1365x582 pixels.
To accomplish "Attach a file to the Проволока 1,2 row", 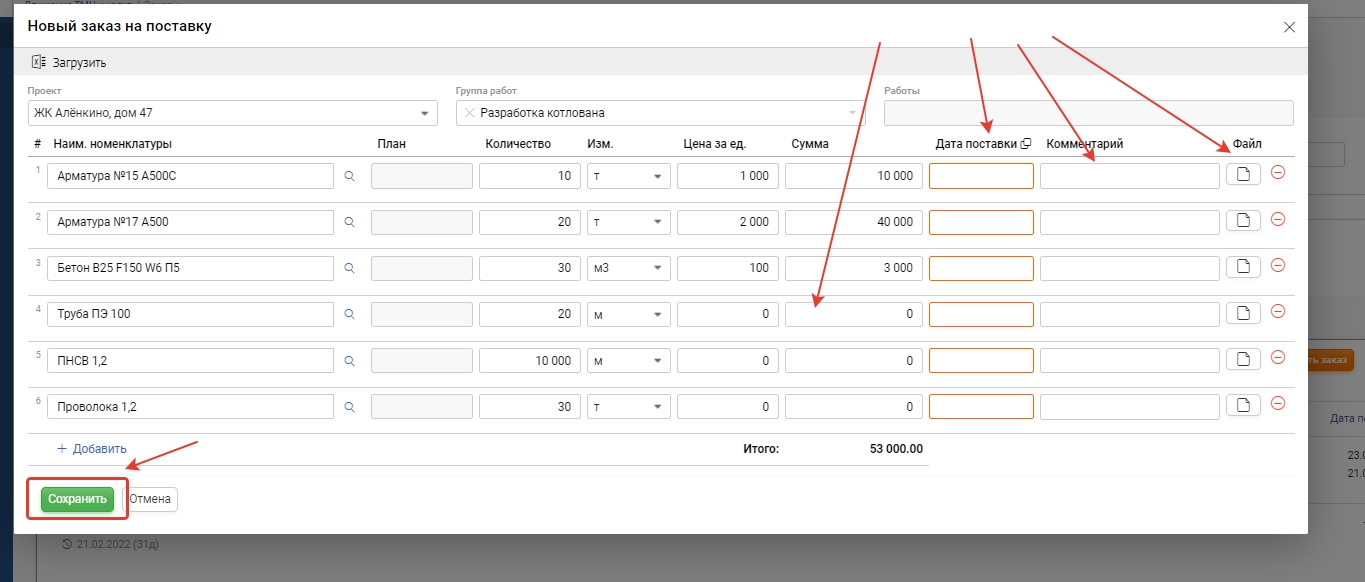I will pyautogui.click(x=1243, y=405).
